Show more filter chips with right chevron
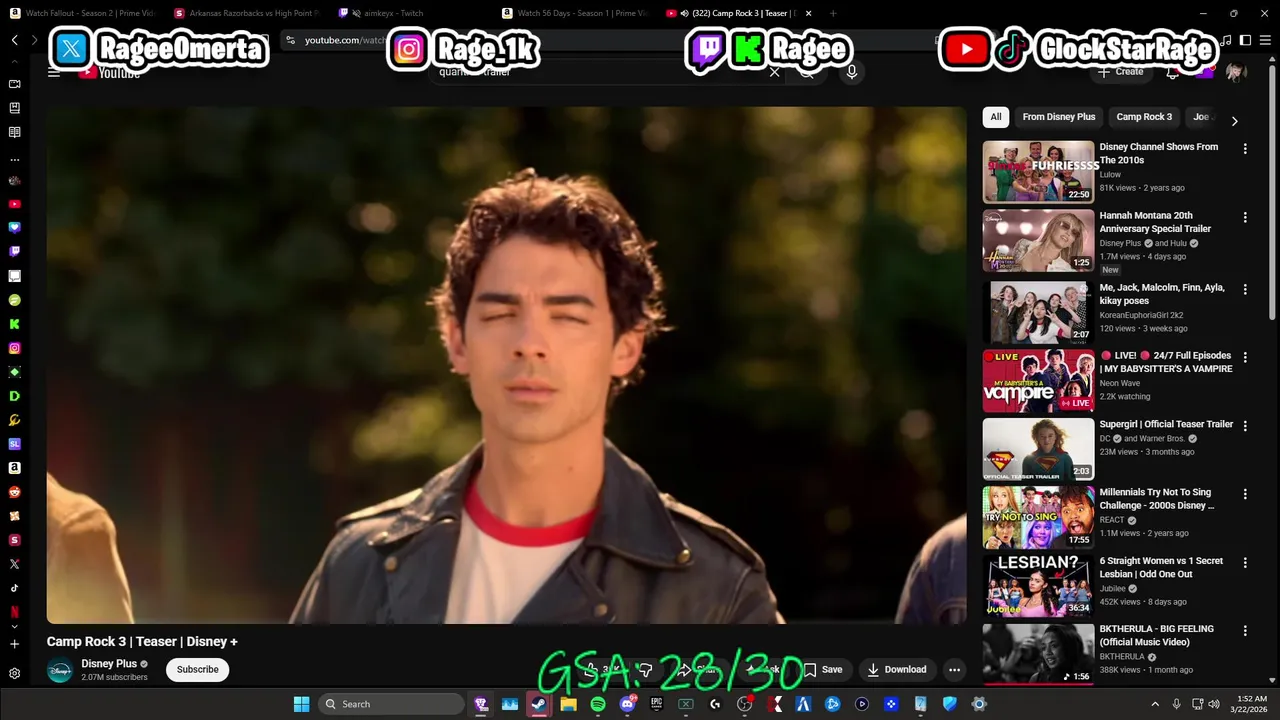Screen dimensions: 1280x720 1234,121
